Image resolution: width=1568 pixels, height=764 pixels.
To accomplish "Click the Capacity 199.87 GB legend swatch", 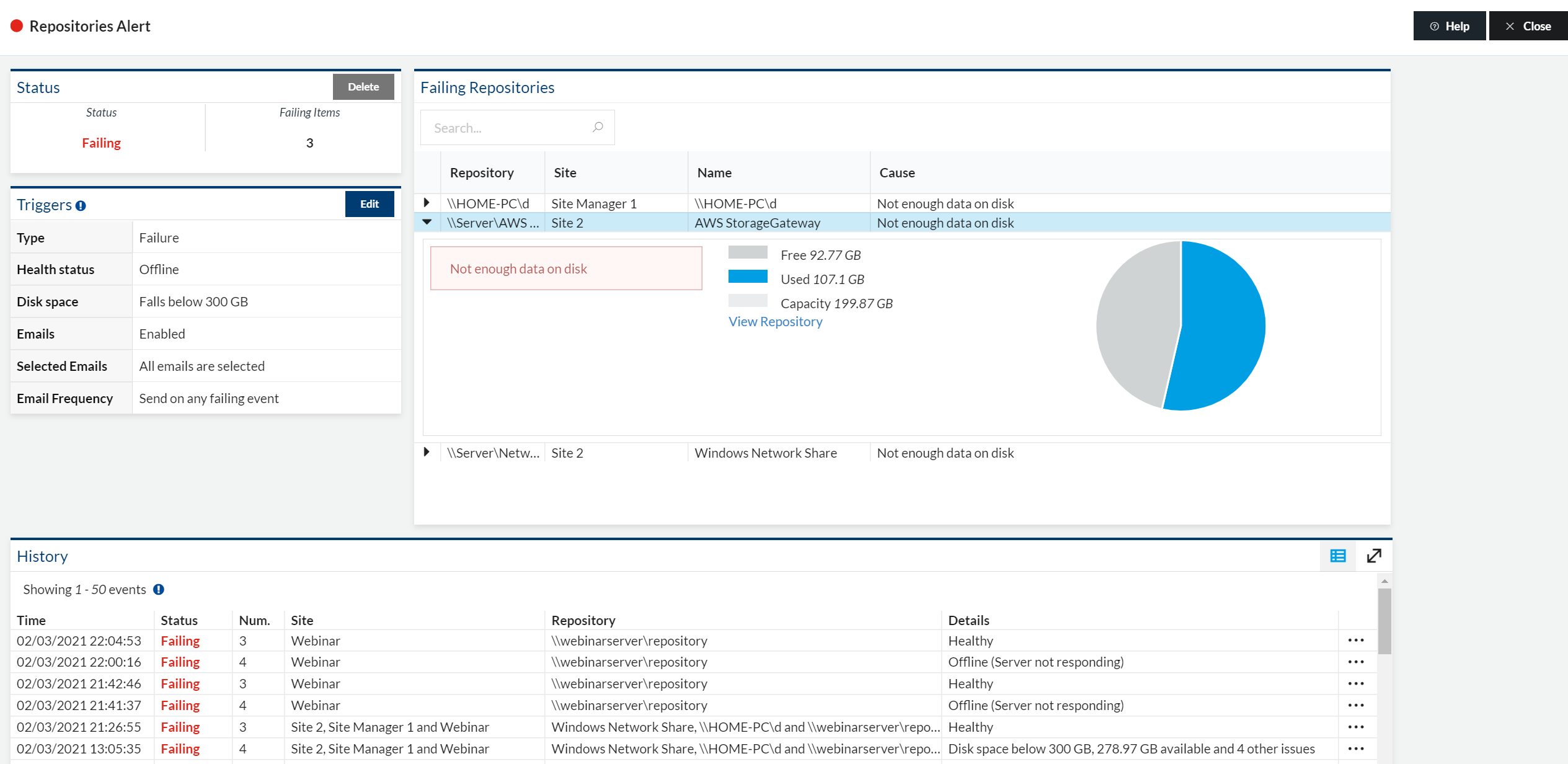I will (x=748, y=301).
